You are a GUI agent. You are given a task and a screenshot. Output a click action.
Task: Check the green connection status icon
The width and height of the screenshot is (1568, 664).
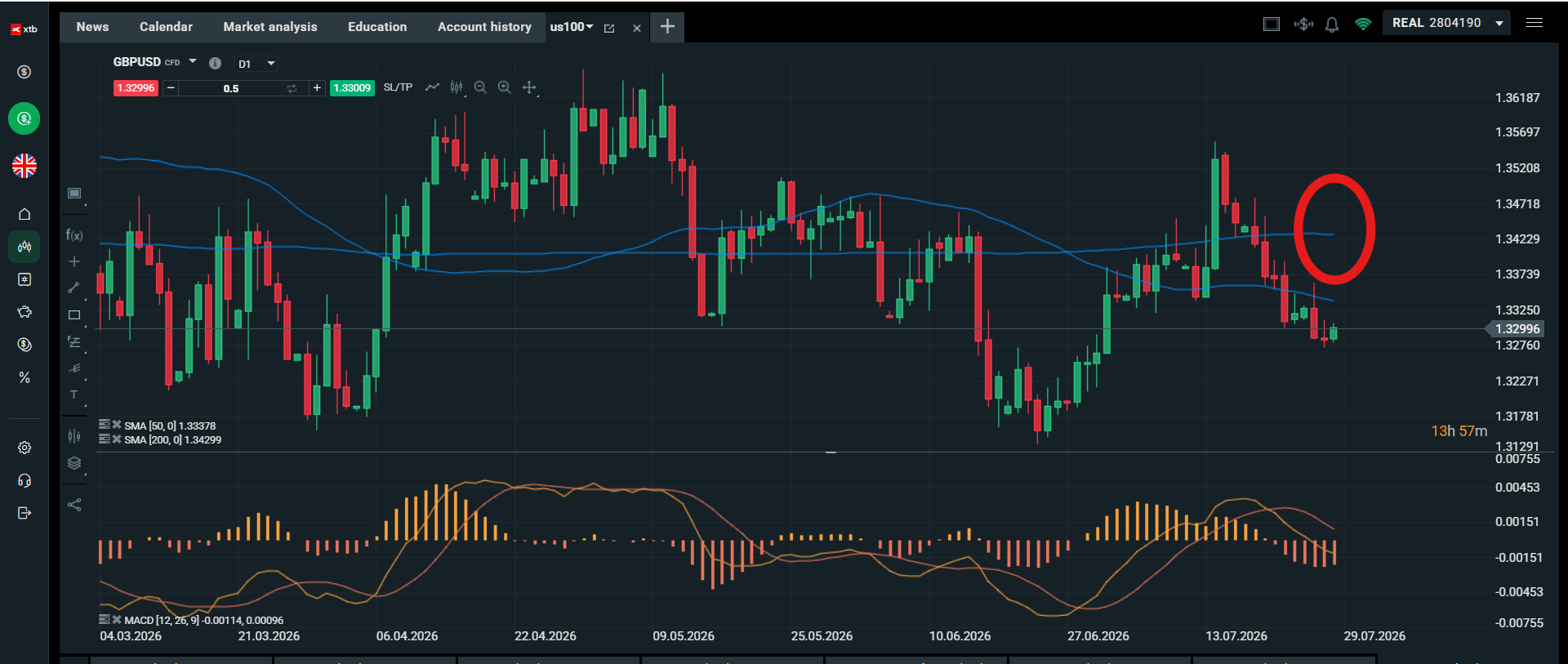[x=1363, y=24]
